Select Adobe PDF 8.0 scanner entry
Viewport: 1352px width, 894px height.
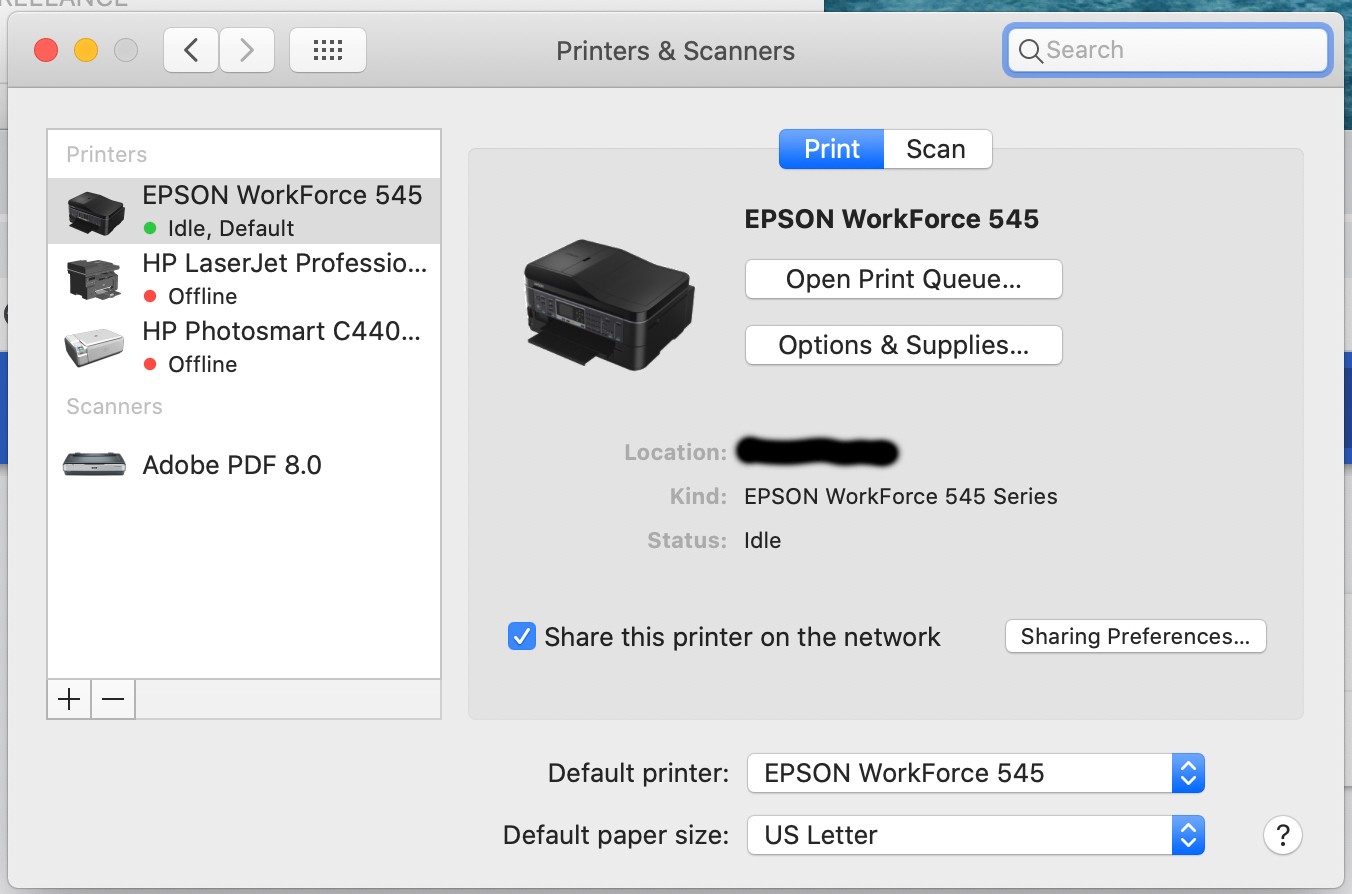(x=244, y=464)
